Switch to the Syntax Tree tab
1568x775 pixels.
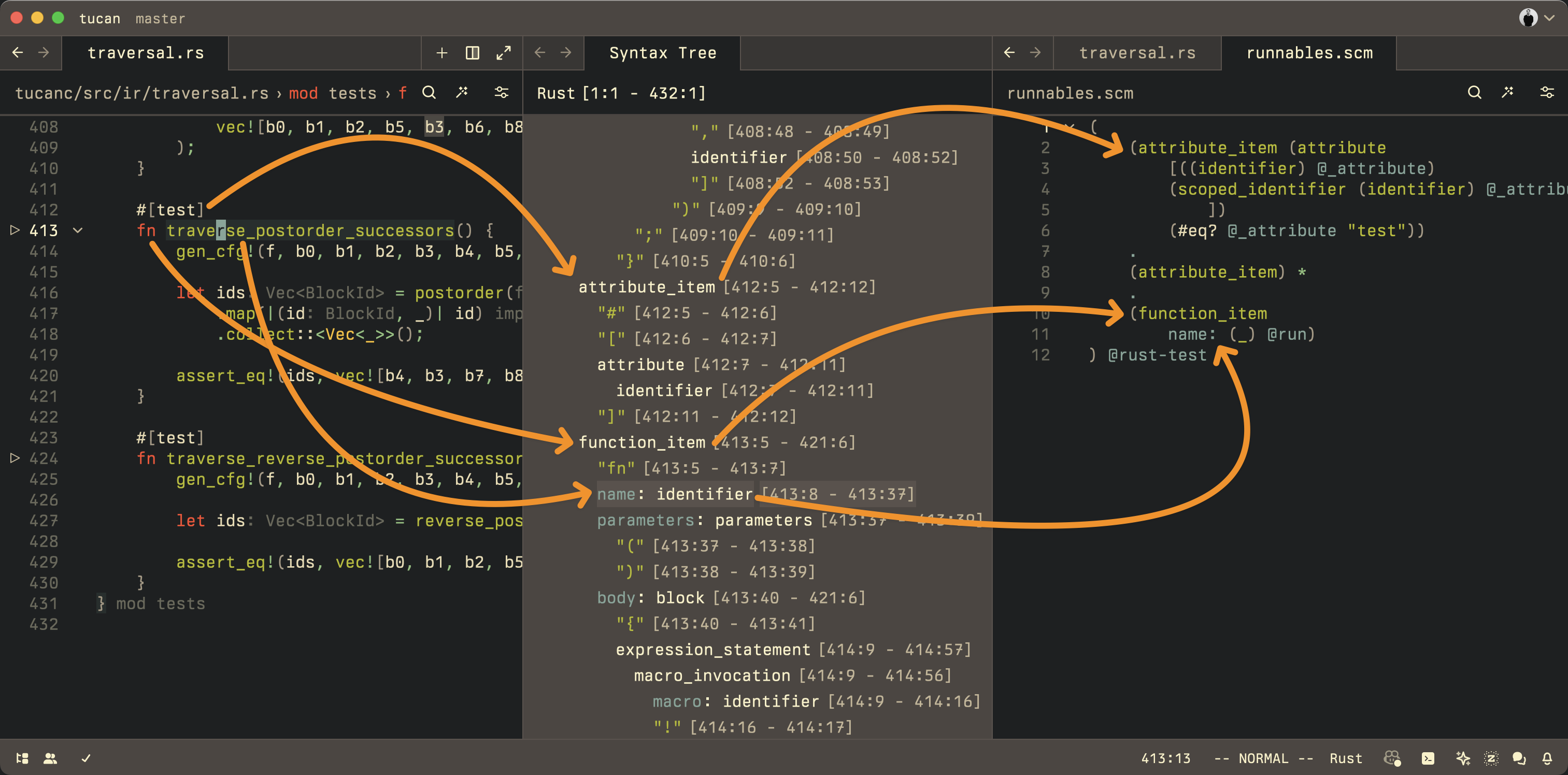pos(663,53)
